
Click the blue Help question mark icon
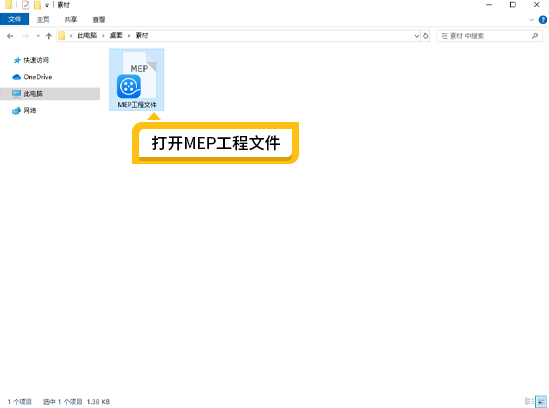543,20
